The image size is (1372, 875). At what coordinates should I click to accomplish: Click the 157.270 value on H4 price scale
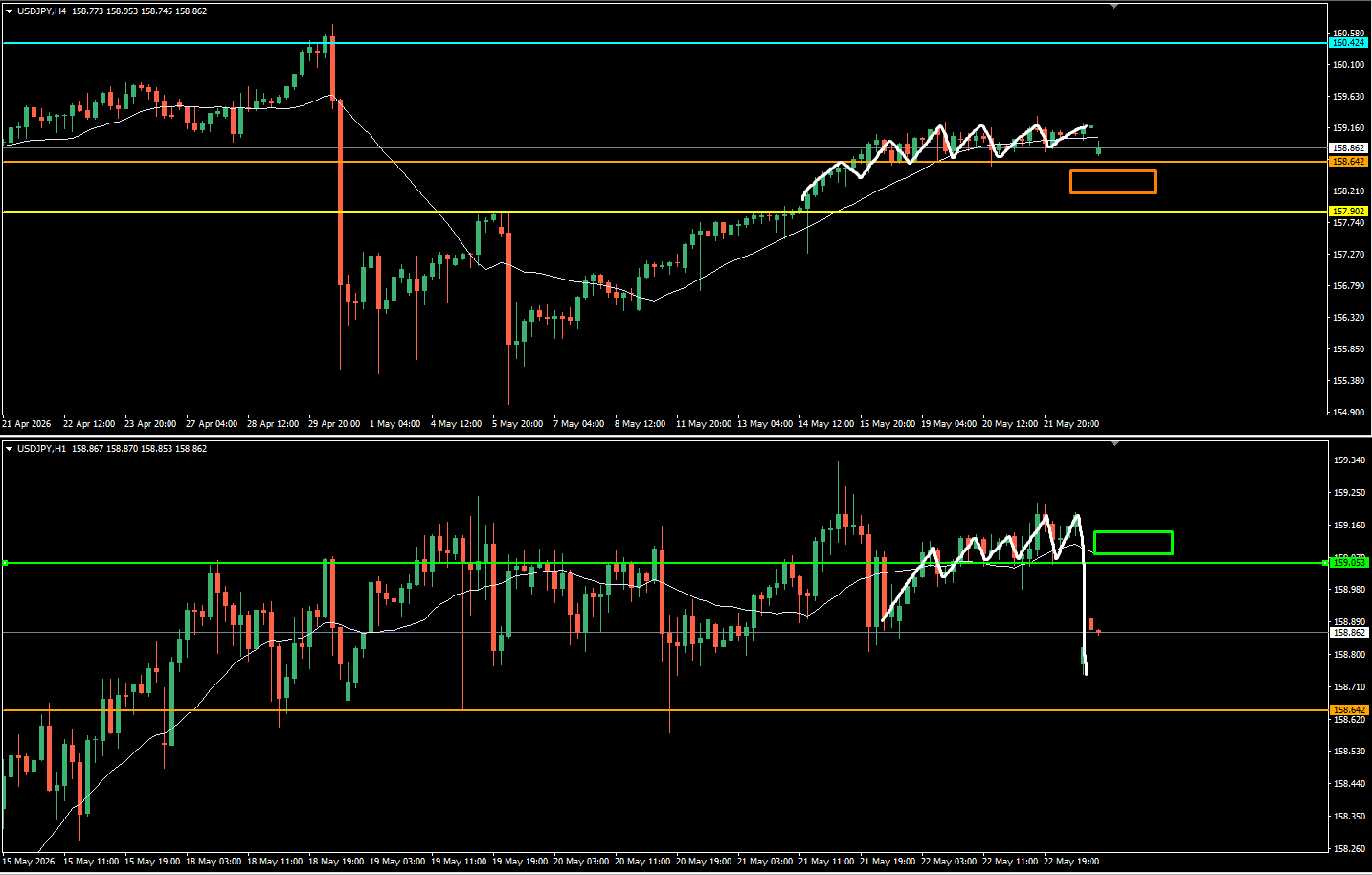pyautogui.click(x=1348, y=255)
